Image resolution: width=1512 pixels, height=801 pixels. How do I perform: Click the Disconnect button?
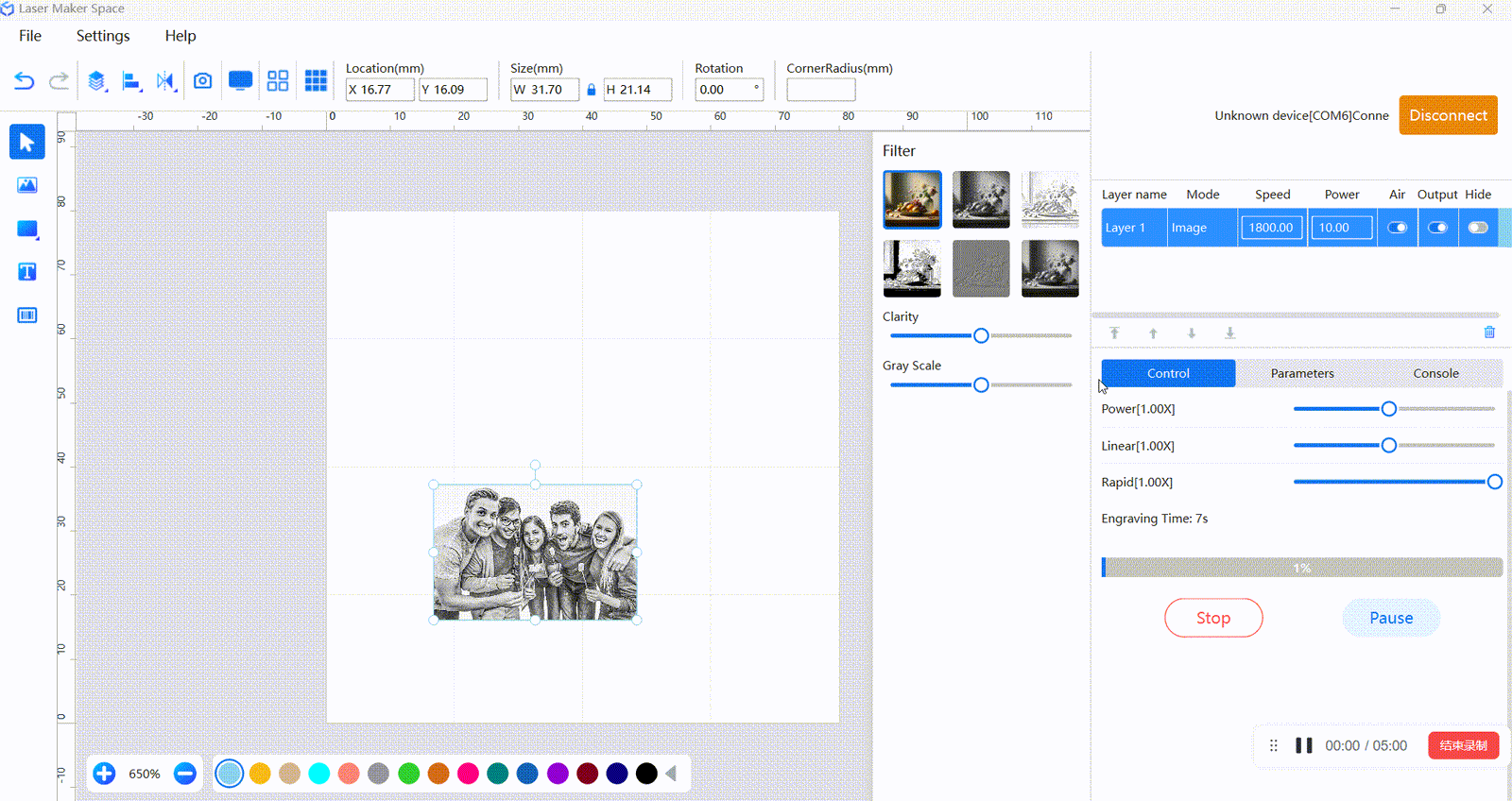pyautogui.click(x=1449, y=115)
